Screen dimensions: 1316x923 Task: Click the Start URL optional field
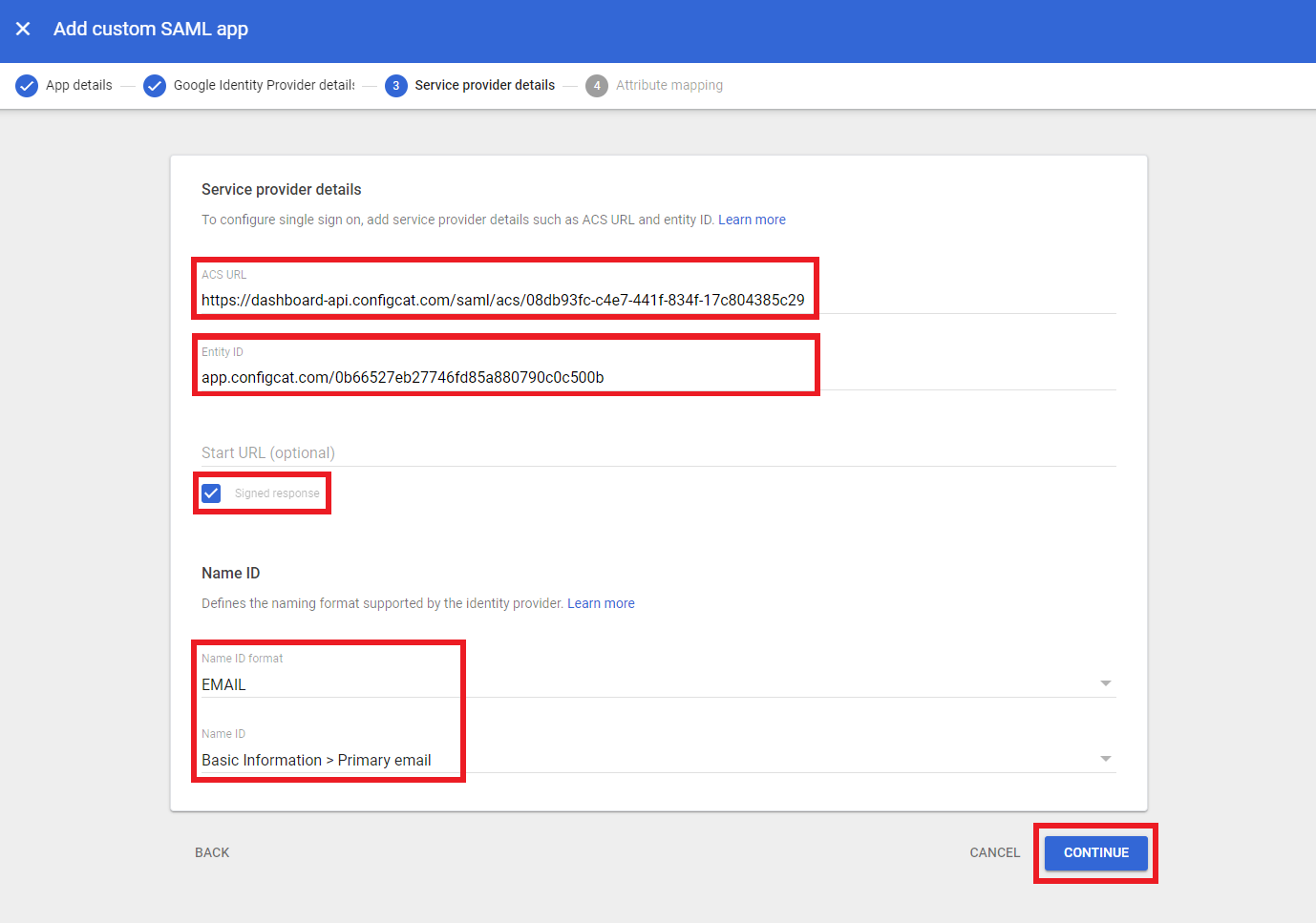[573, 452]
